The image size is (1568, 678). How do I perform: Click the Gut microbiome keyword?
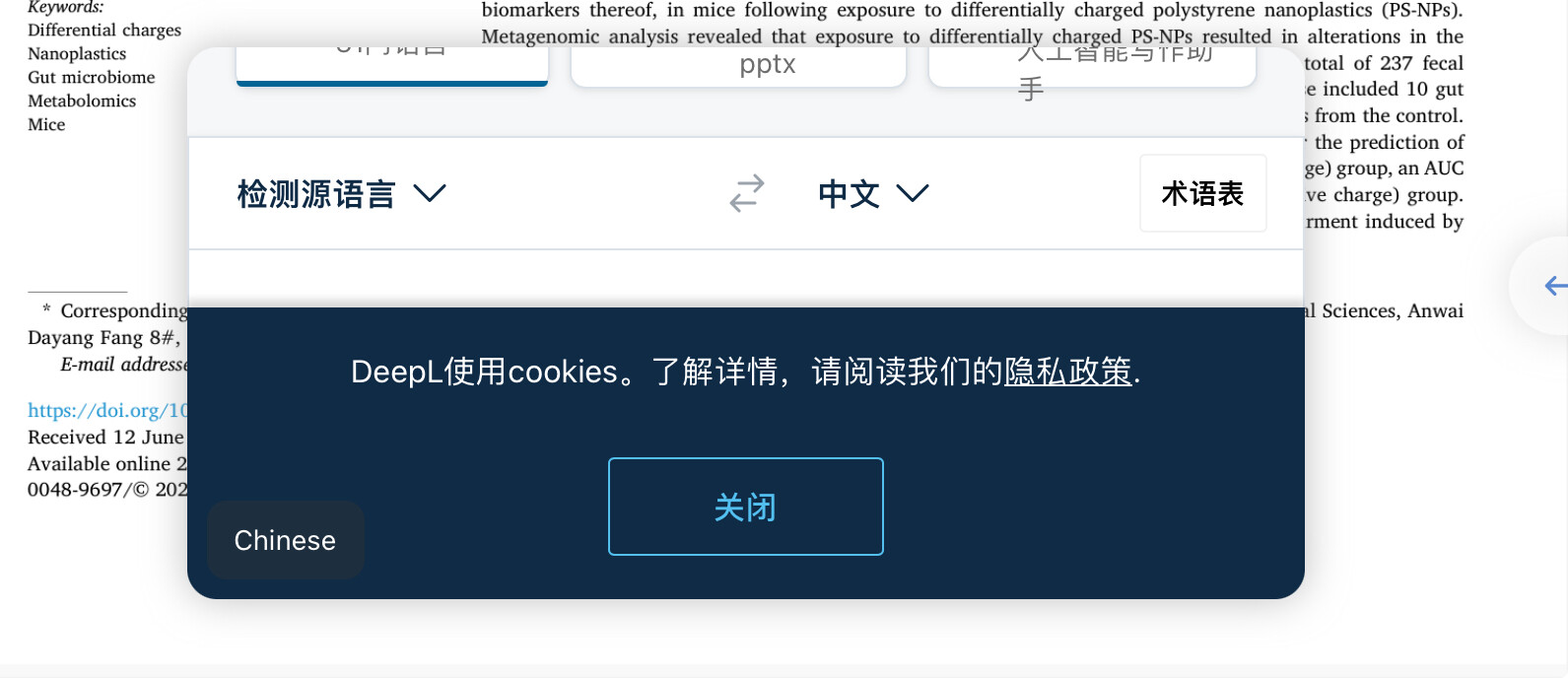(92, 77)
